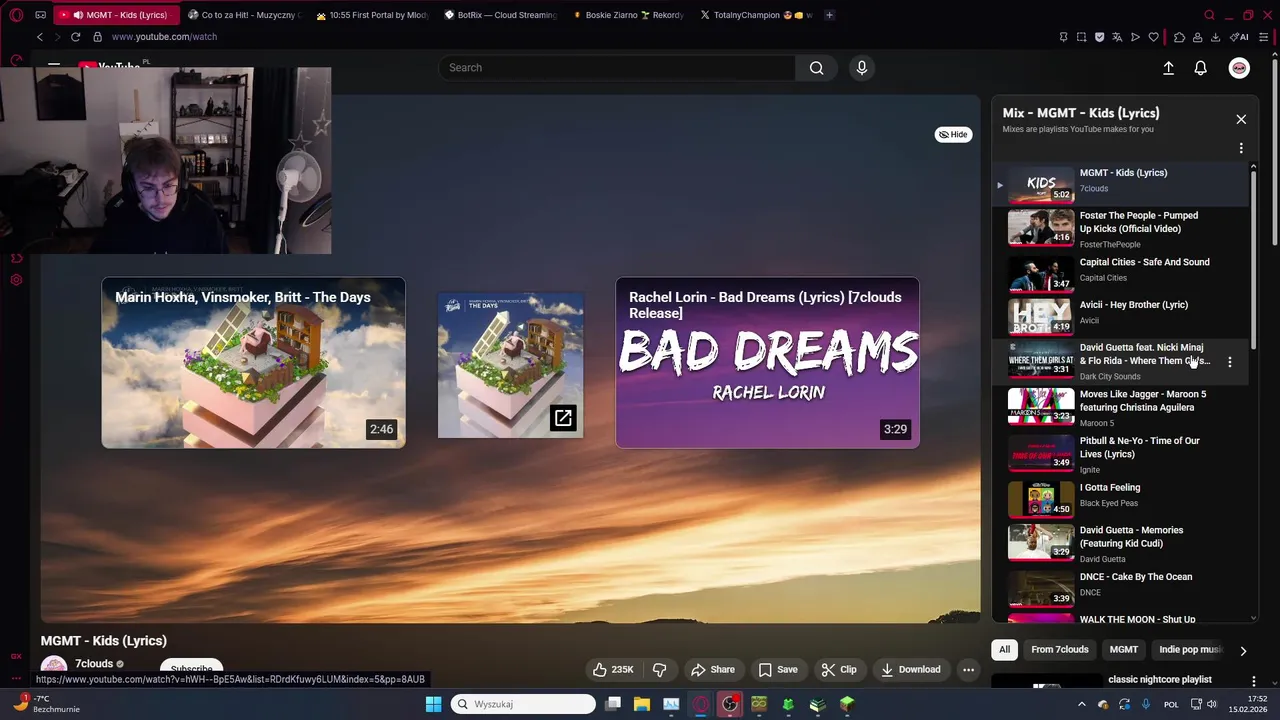Switch to the MGMT - Kids (Lyrics) tab

click(116, 15)
